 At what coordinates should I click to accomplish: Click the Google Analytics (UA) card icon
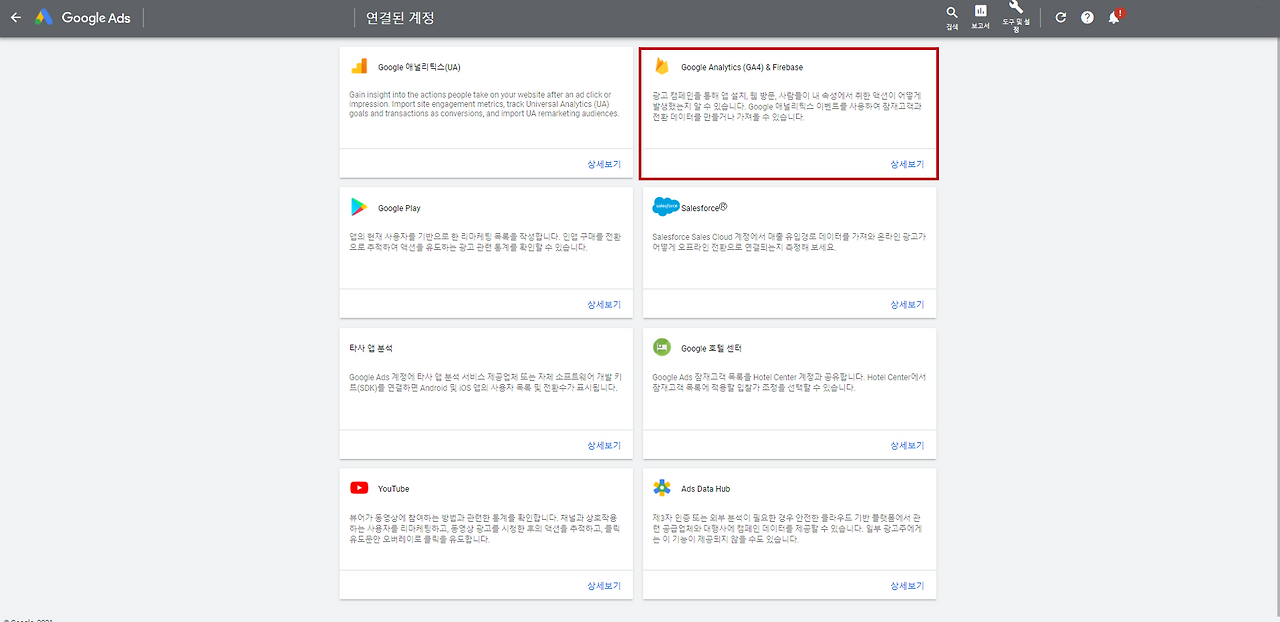click(x=359, y=67)
